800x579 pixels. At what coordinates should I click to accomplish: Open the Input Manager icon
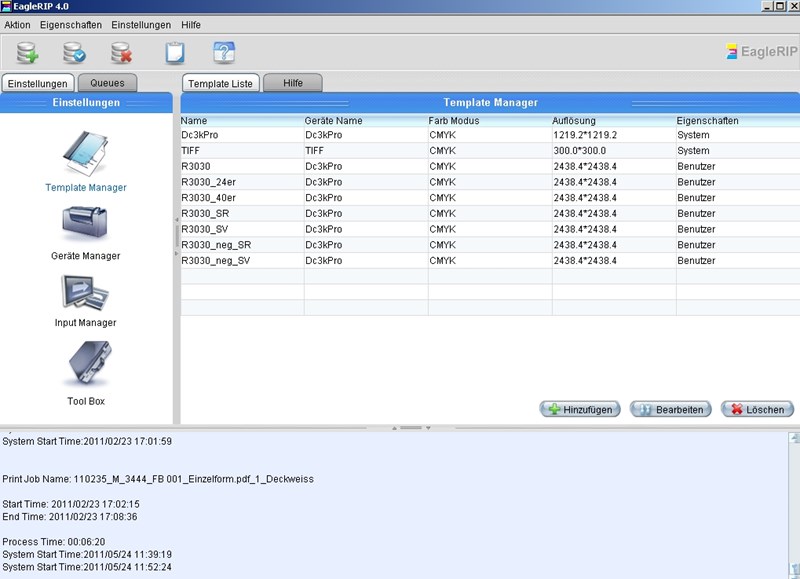click(x=86, y=292)
